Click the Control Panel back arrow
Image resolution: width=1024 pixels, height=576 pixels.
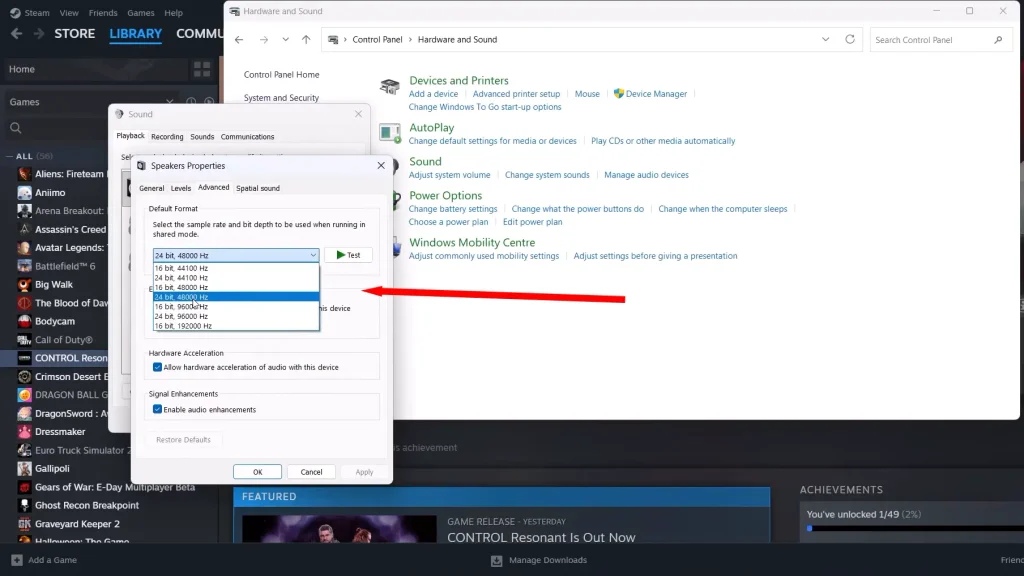tap(239, 40)
